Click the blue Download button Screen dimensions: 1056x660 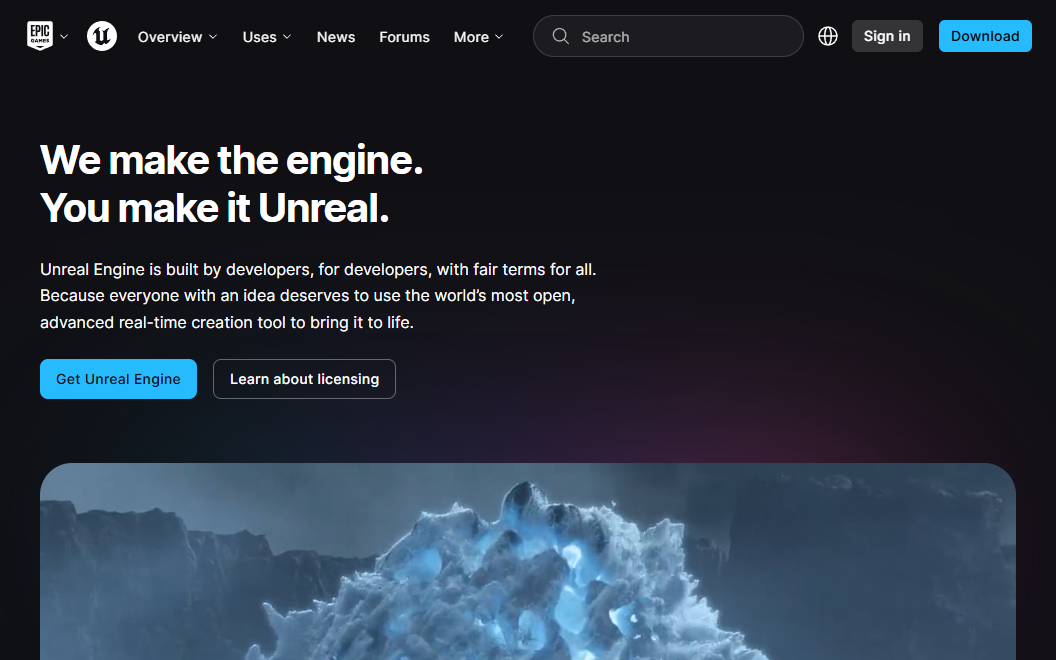pos(985,36)
